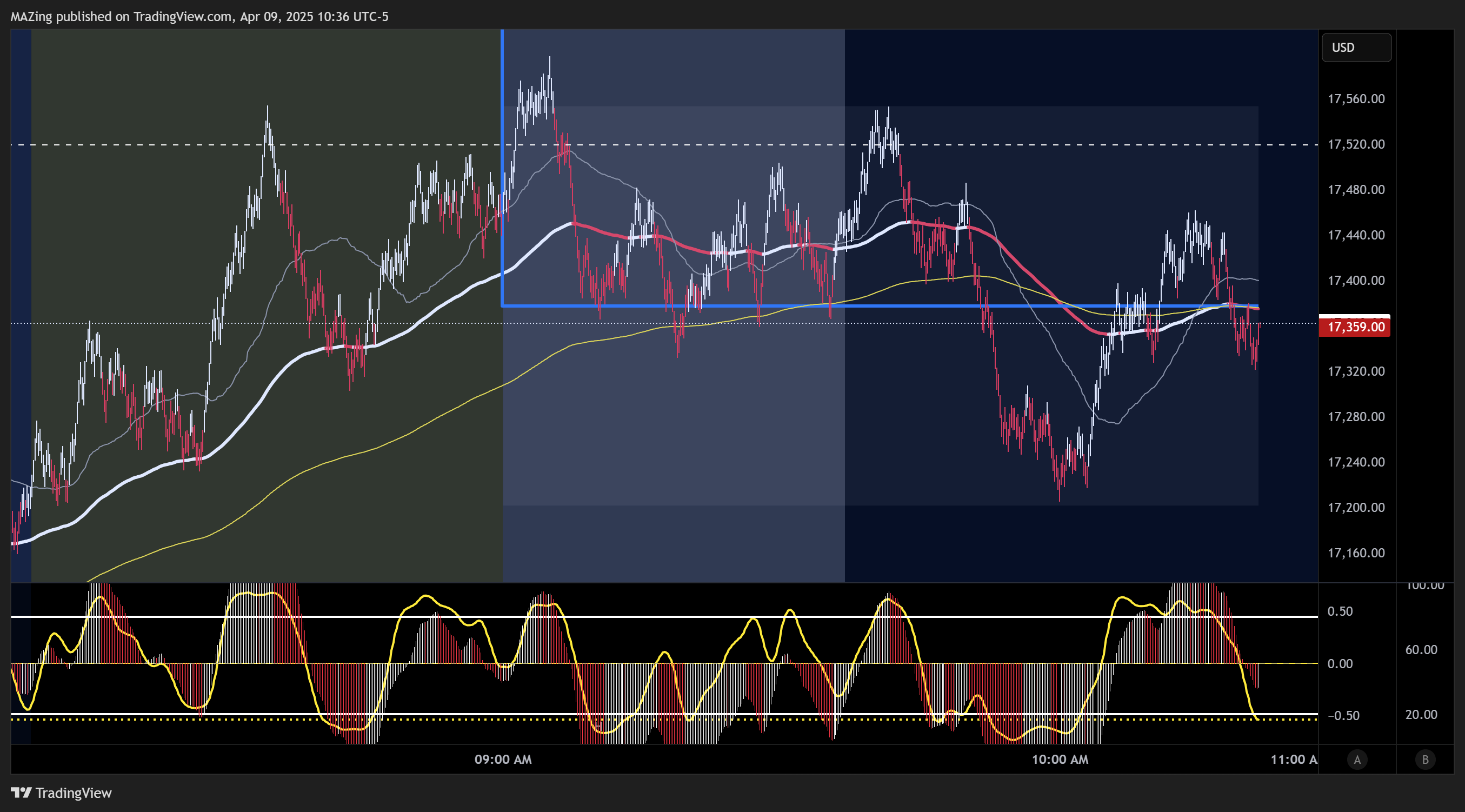Click the 0.00 oscillator scale label

(1340, 664)
